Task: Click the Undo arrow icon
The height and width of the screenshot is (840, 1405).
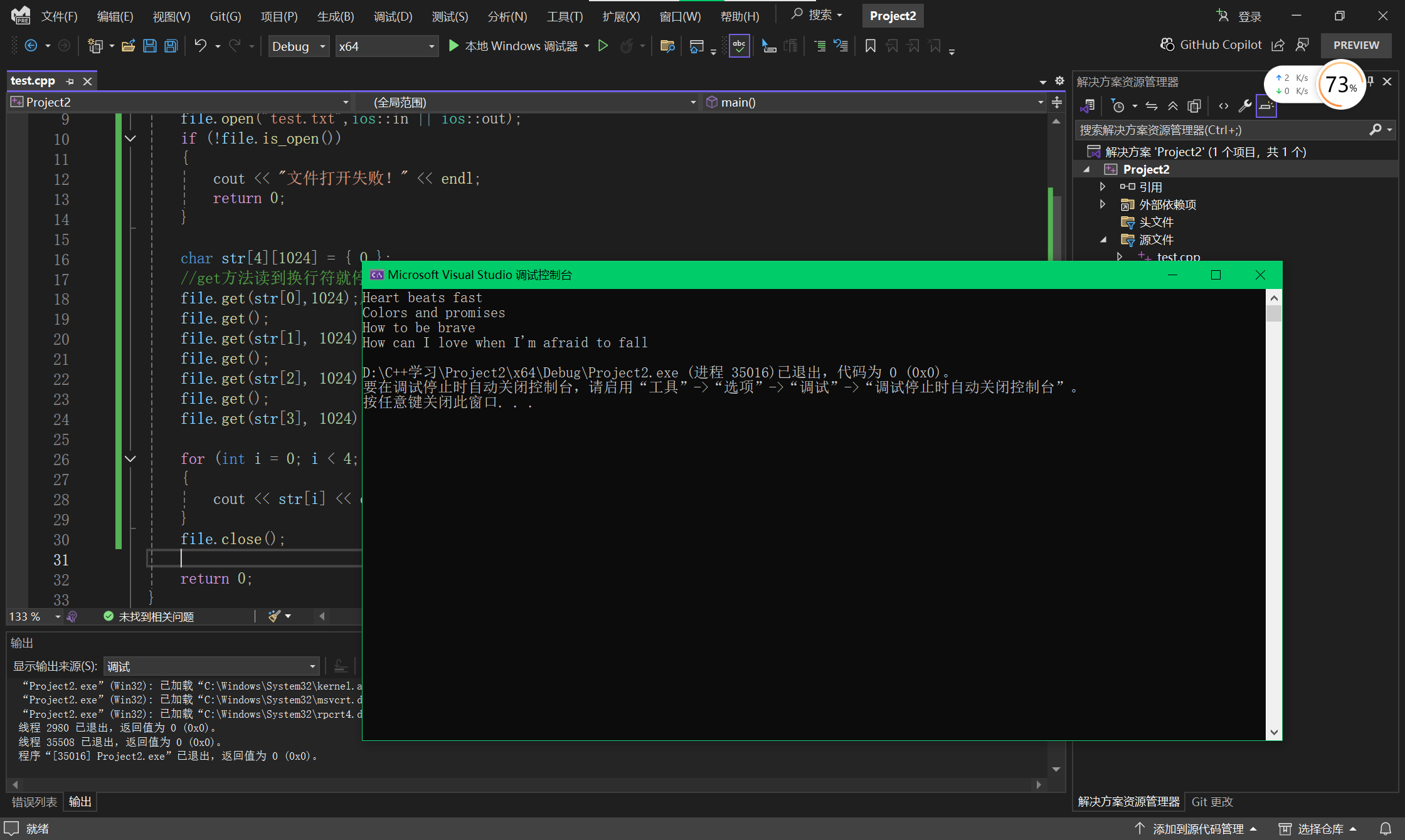Action: pos(200,46)
